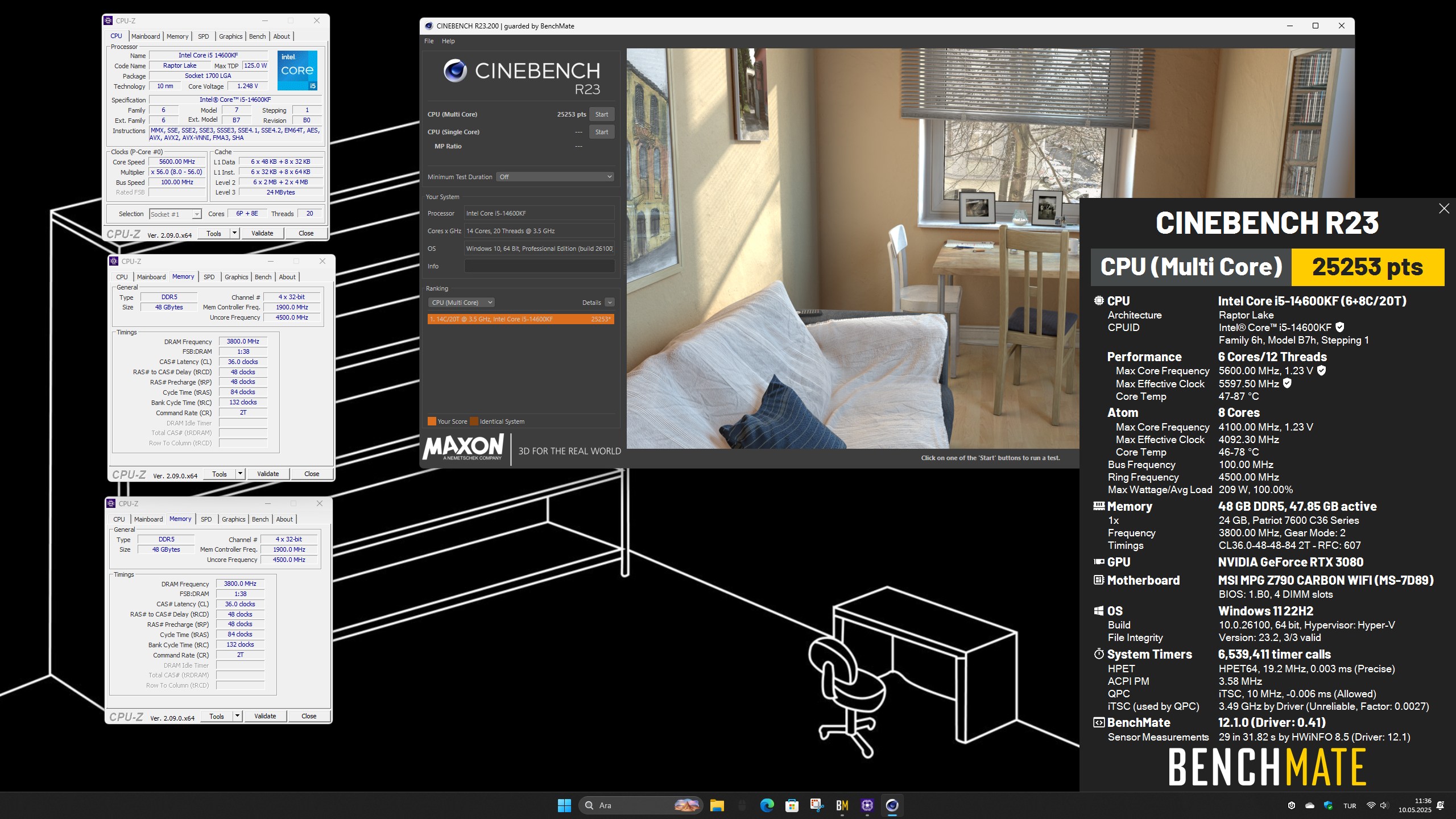Open the File menu in Cinebench
Screen dimensions: 1456x819
pos(429,41)
